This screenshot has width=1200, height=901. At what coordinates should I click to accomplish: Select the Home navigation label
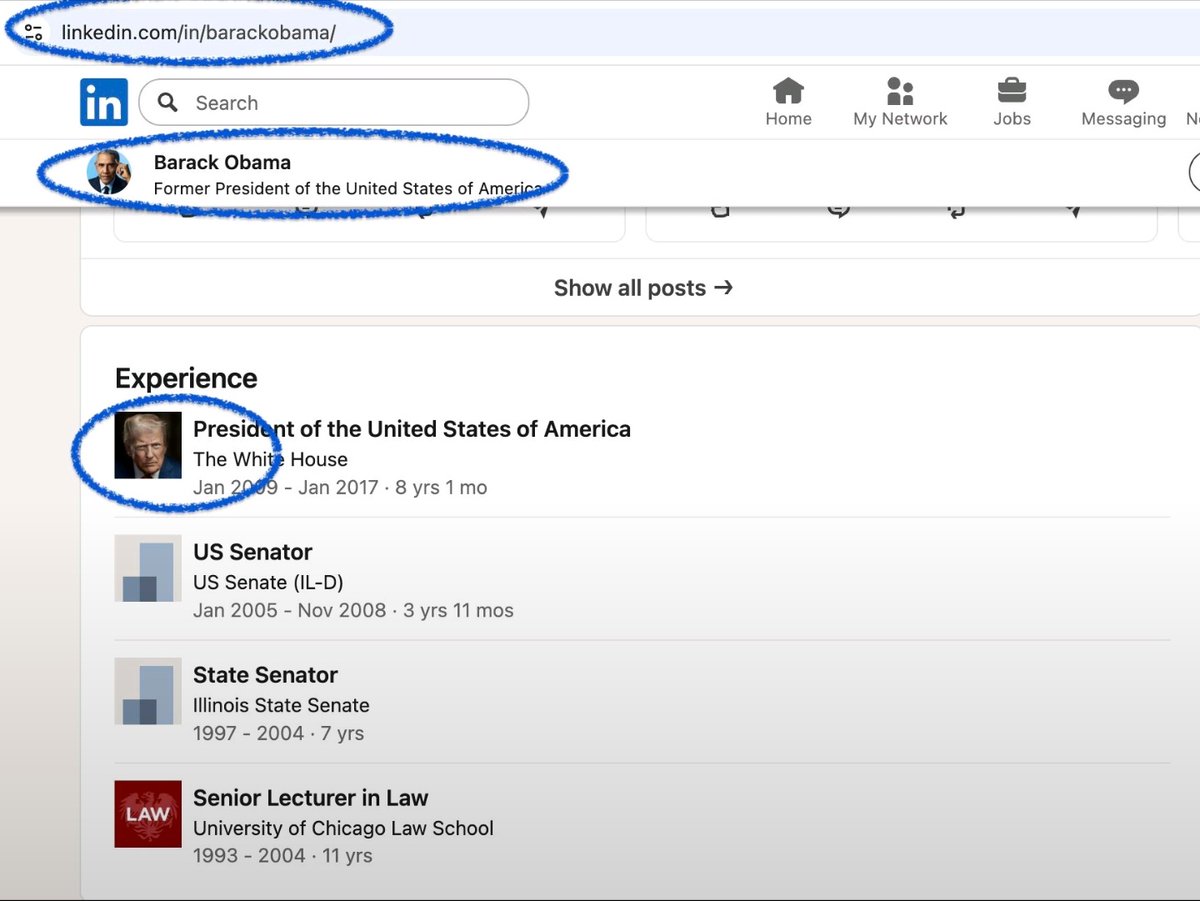pyautogui.click(x=788, y=118)
